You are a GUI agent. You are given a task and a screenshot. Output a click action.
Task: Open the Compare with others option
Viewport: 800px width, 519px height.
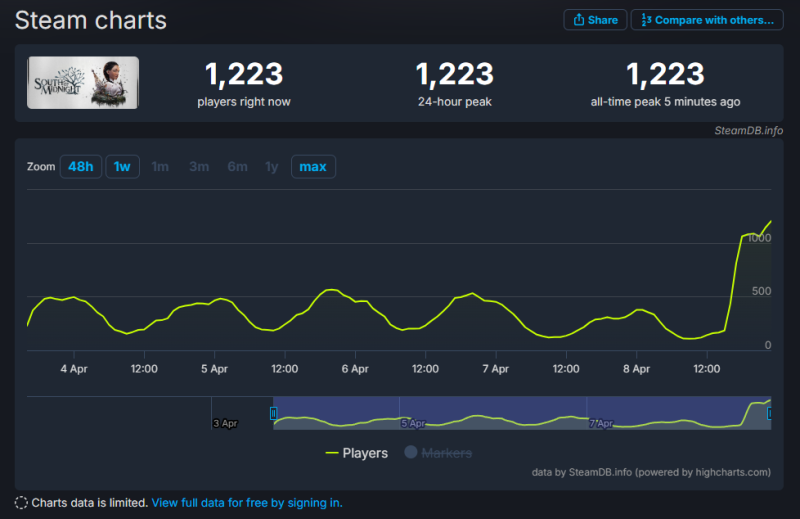click(706, 20)
